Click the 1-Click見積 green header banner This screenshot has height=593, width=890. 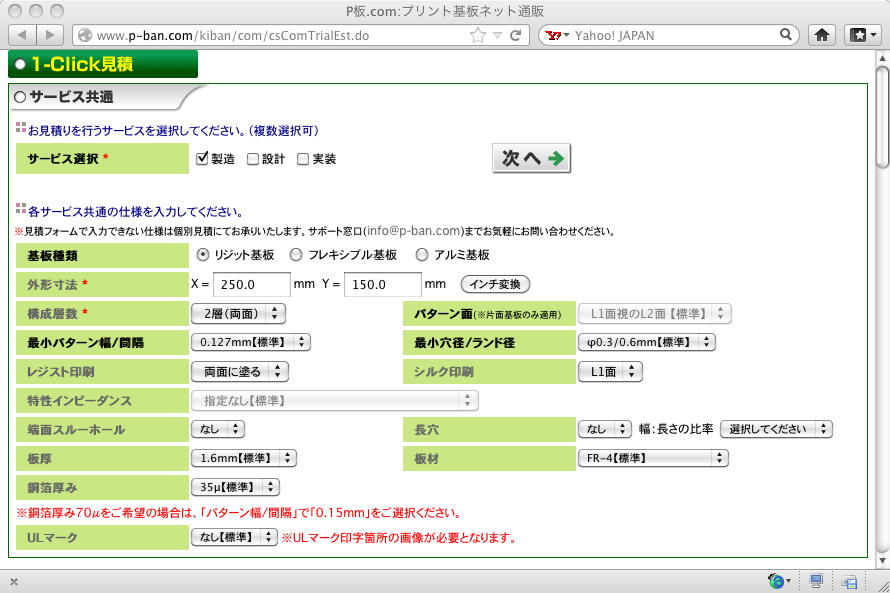[x=103, y=64]
